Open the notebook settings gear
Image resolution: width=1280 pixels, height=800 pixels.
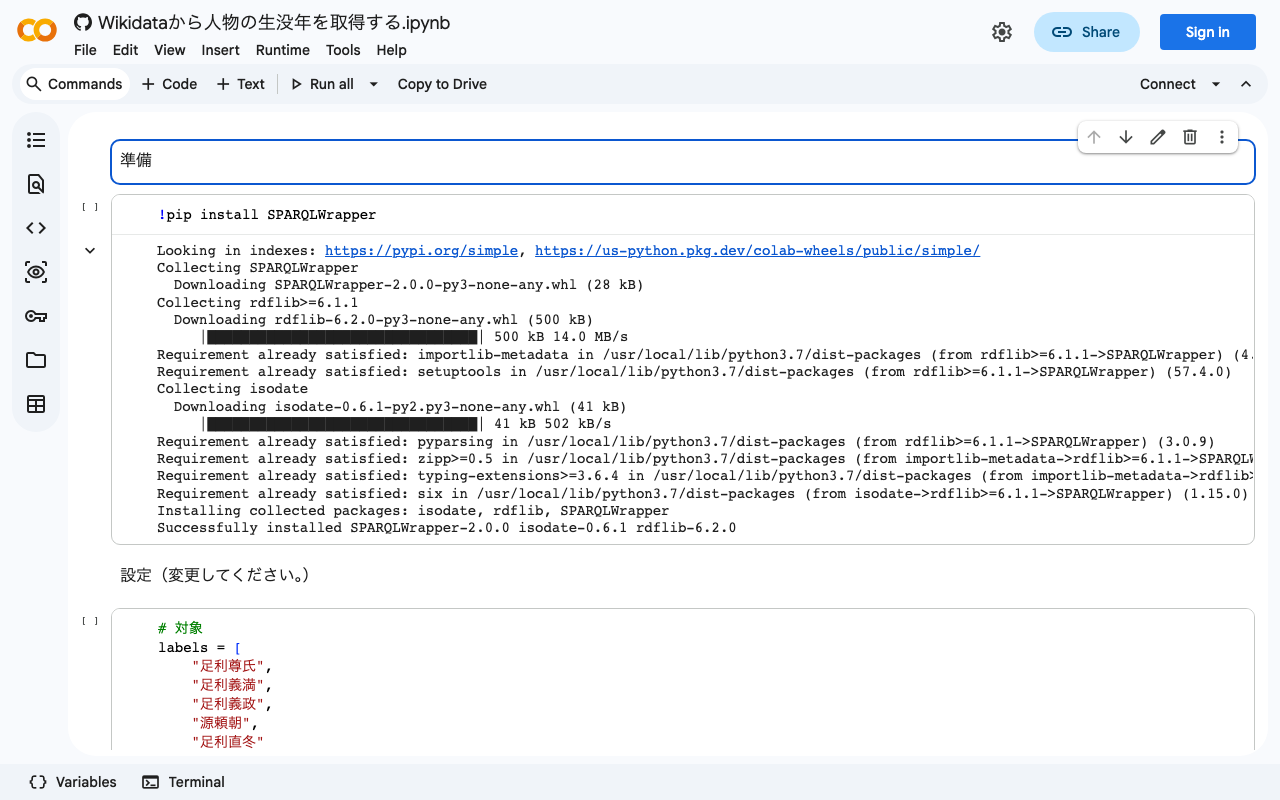[x=1002, y=31]
